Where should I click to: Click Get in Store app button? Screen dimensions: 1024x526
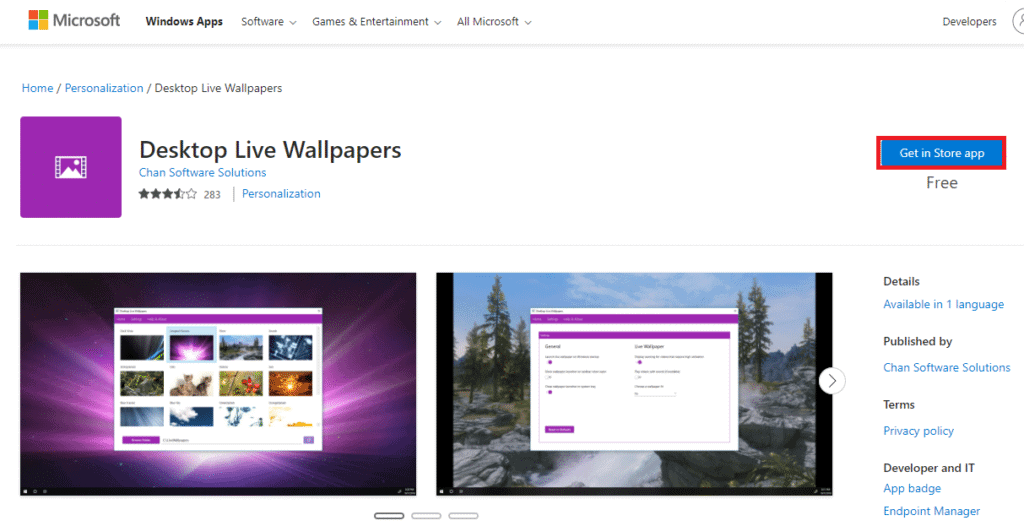941,153
